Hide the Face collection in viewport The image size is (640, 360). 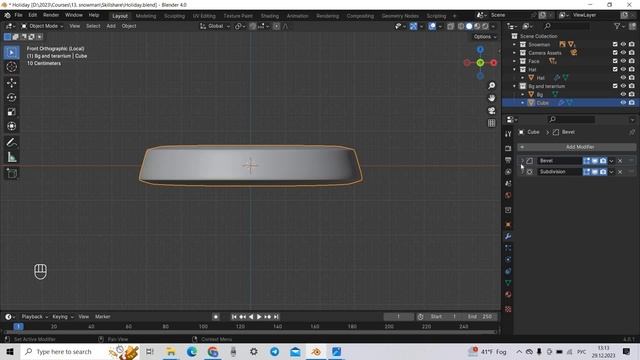(623, 61)
